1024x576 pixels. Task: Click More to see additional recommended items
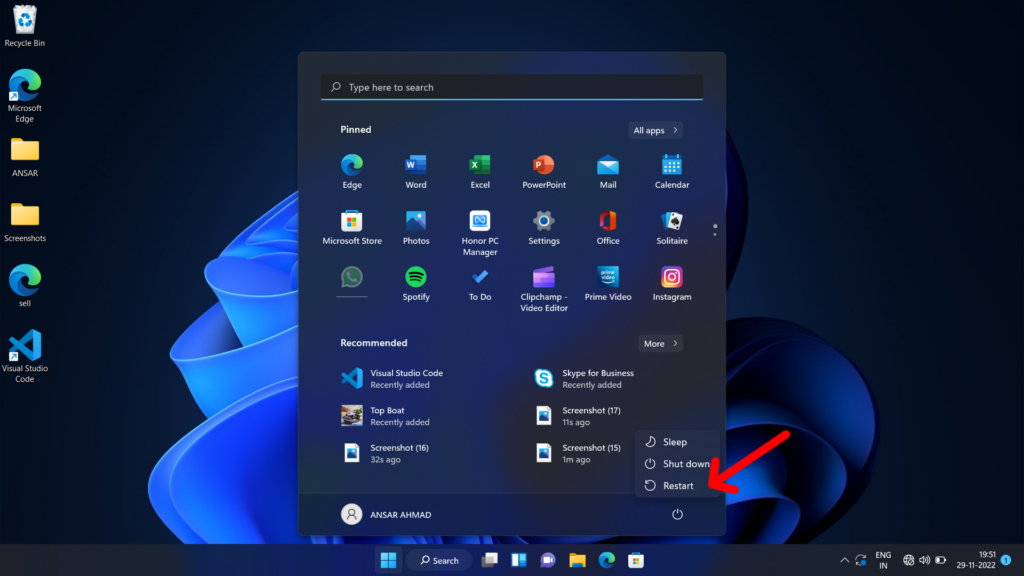(660, 342)
